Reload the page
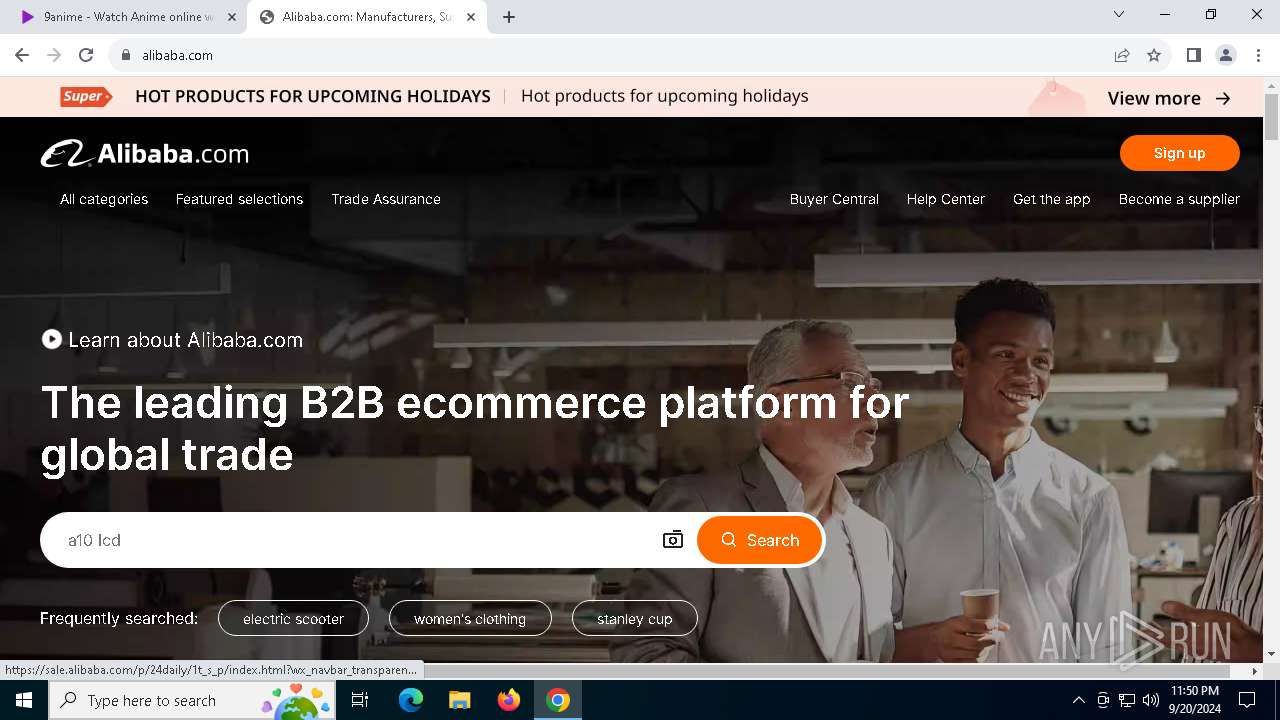 point(86,55)
